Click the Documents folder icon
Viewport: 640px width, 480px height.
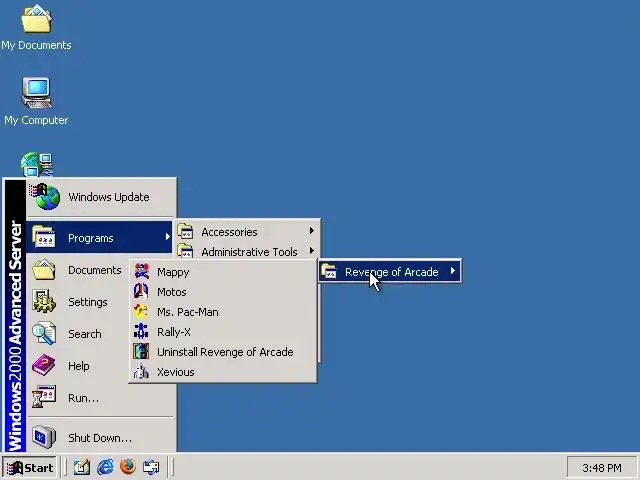(x=44, y=269)
